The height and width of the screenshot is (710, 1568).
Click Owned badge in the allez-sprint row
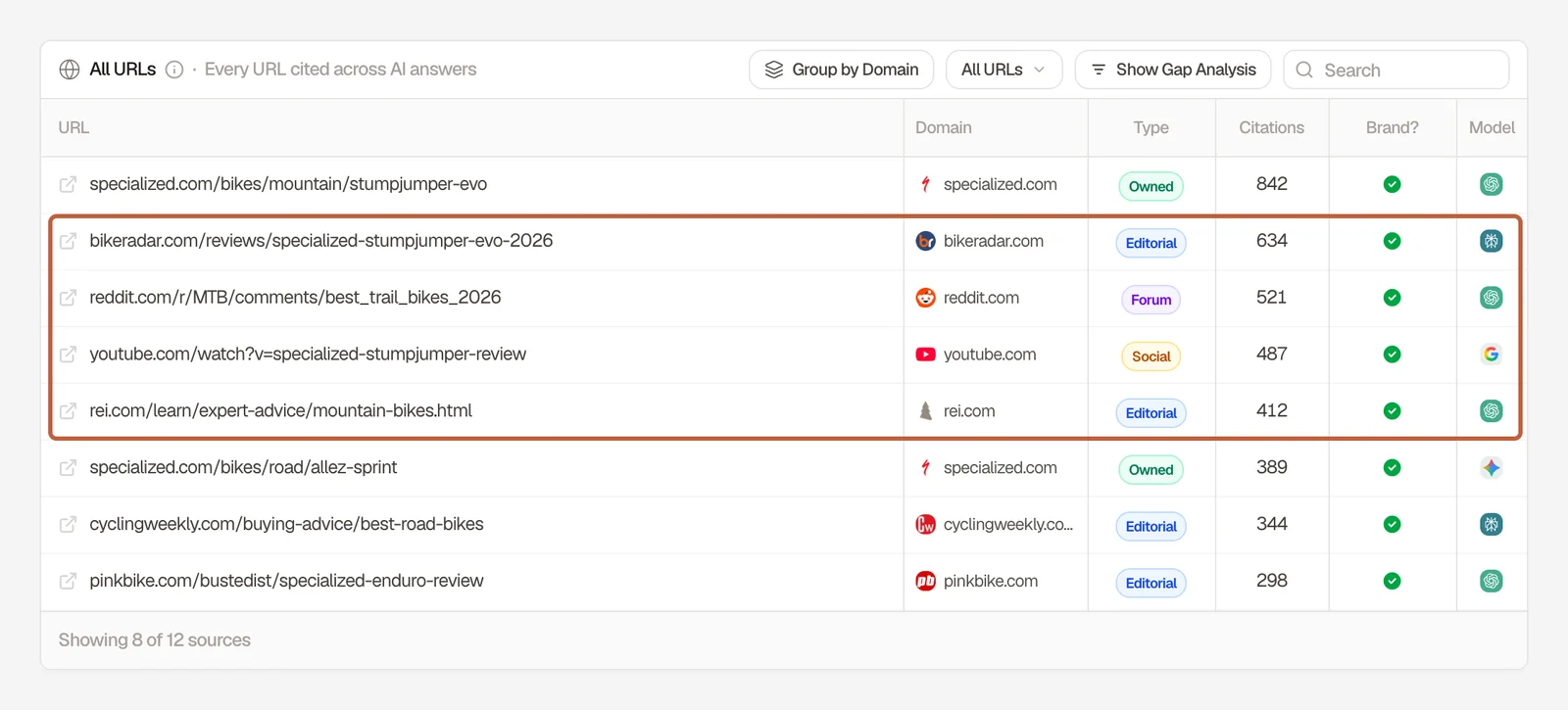coord(1151,470)
